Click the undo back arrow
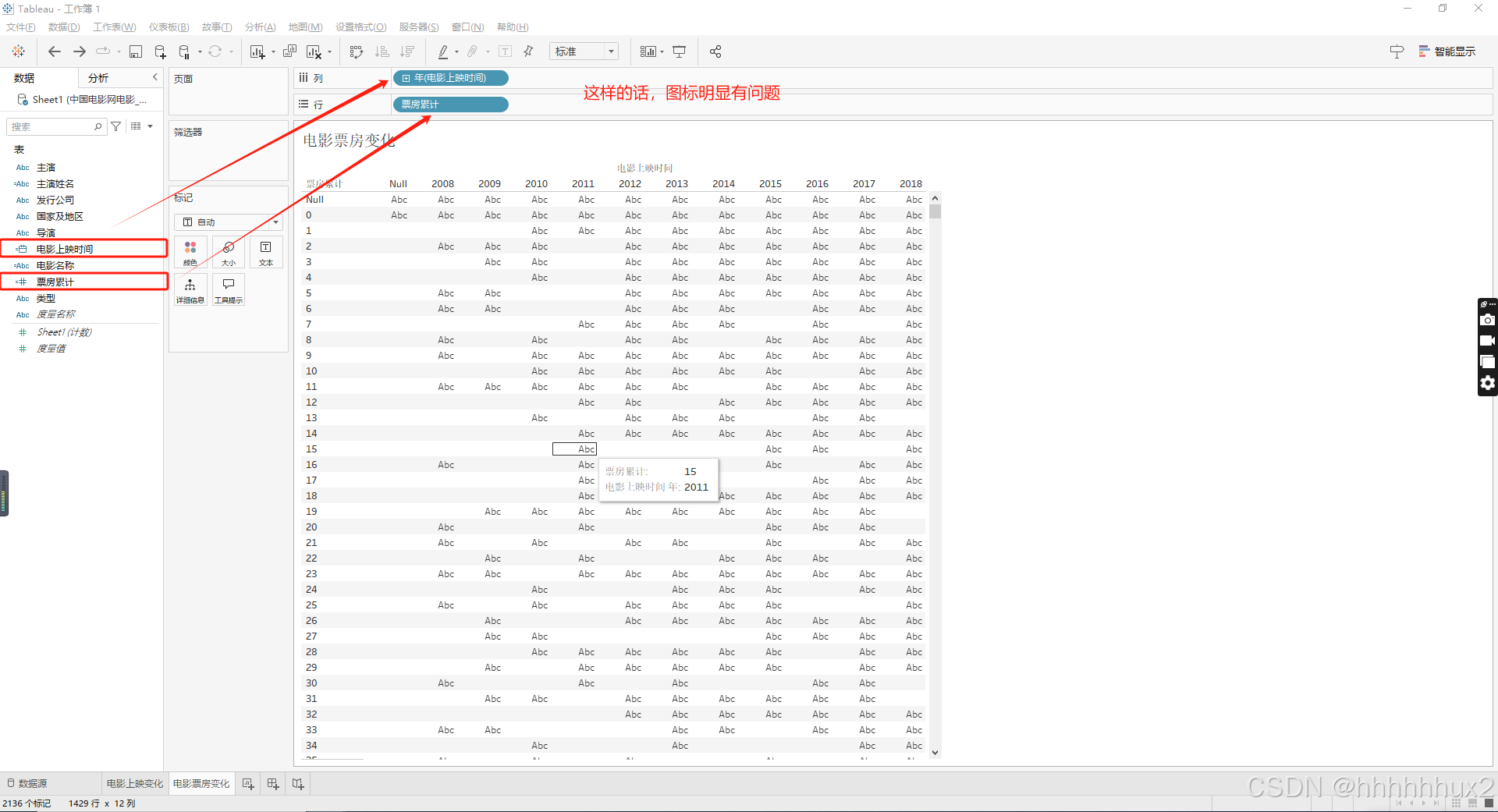Viewport: 1498px width, 812px height. (x=54, y=51)
